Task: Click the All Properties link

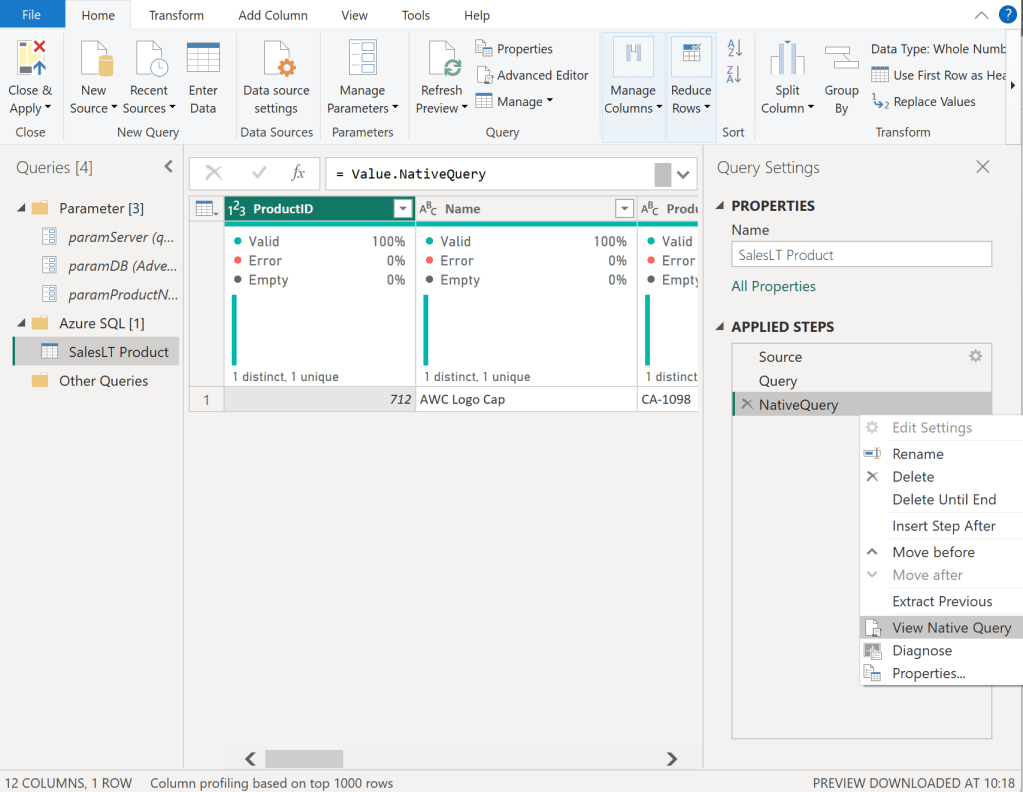Action: click(x=773, y=286)
